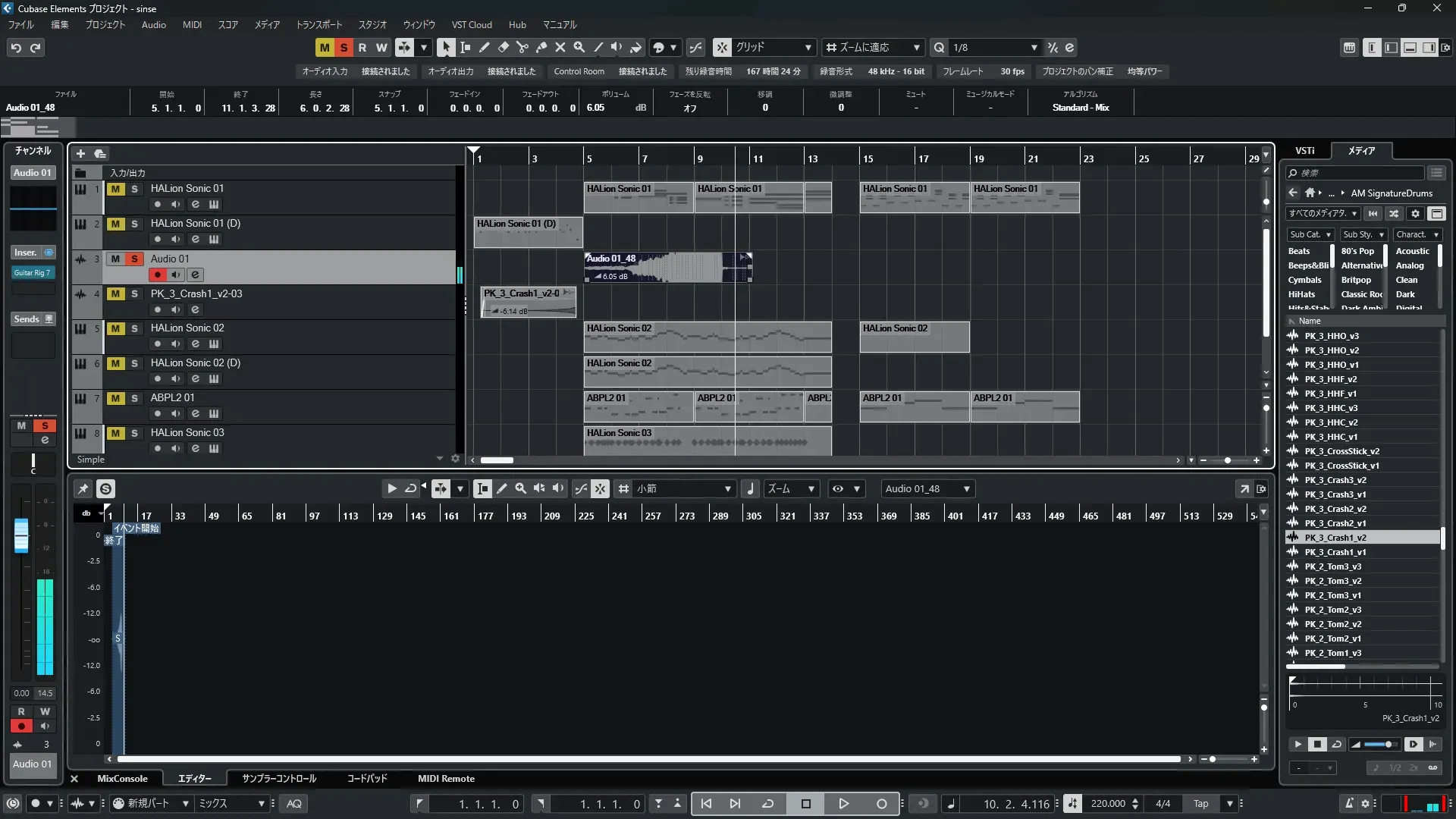1456x819 pixels.
Task: Select the Eraser tool in the main toolbar
Action: coord(503,47)
